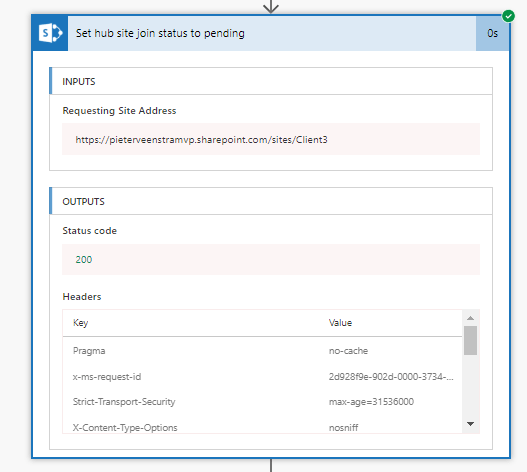
Task: Select the OUTPUTS section header
Action: (271, 201)
